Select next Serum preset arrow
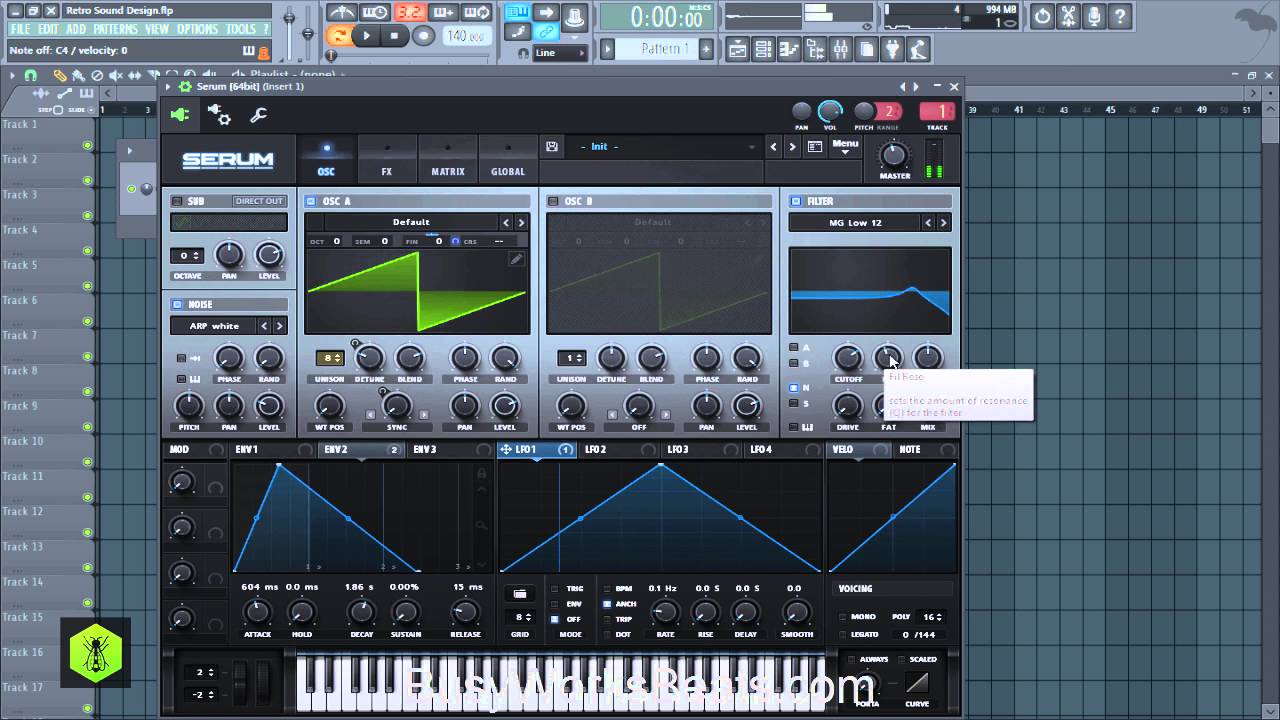 792,146
